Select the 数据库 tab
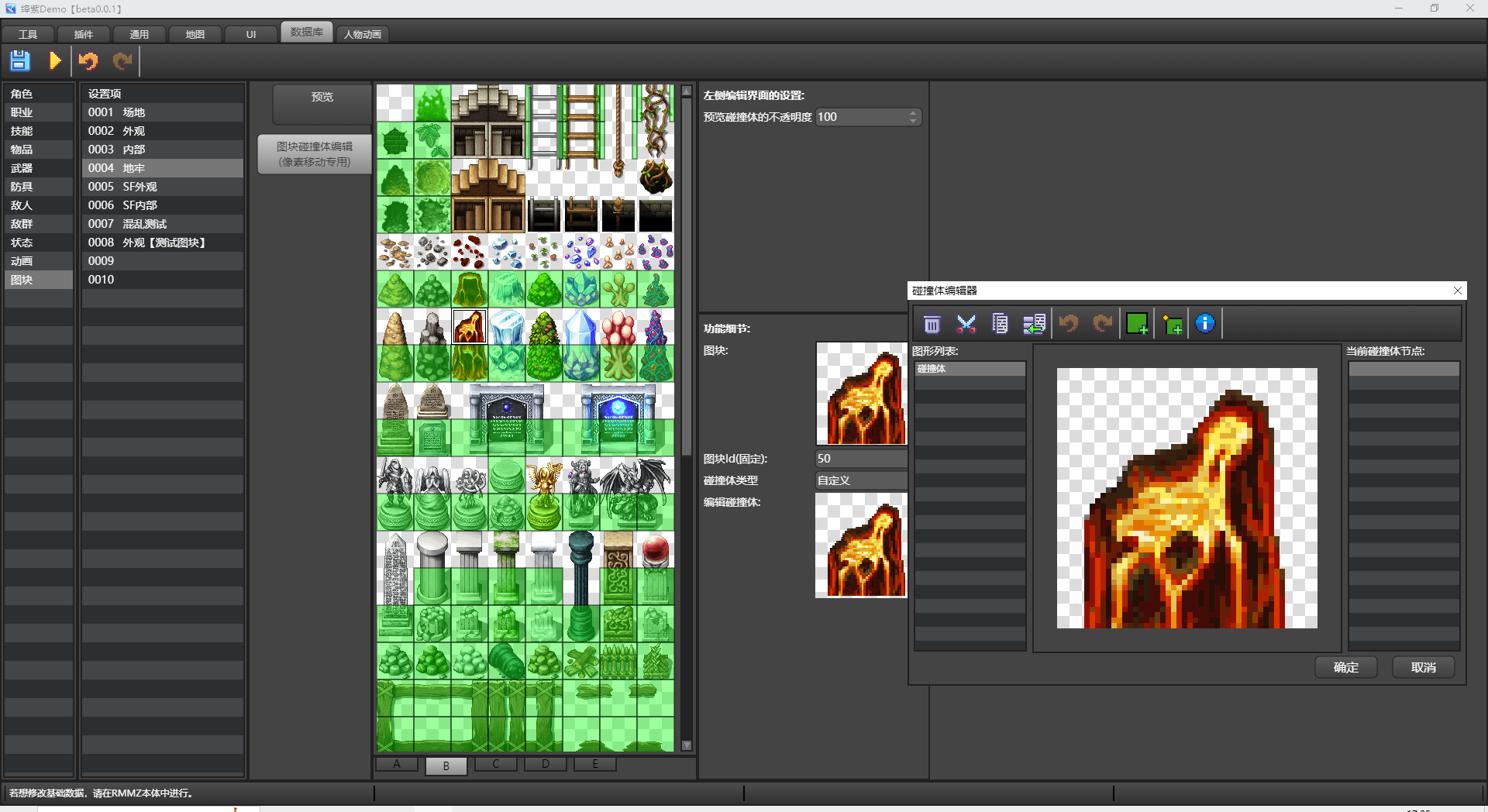Viewport: 1488px width, 812px height. click(307, 32)
